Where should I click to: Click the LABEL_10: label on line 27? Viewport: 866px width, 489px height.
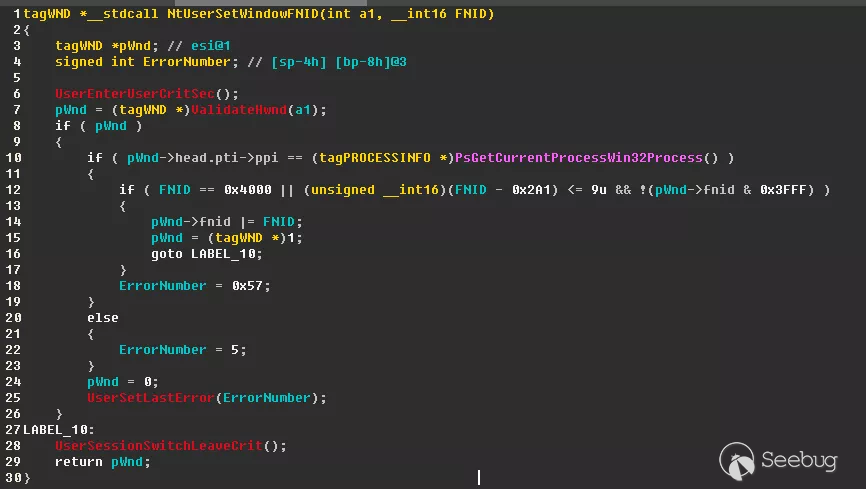[x=59, y=429]
